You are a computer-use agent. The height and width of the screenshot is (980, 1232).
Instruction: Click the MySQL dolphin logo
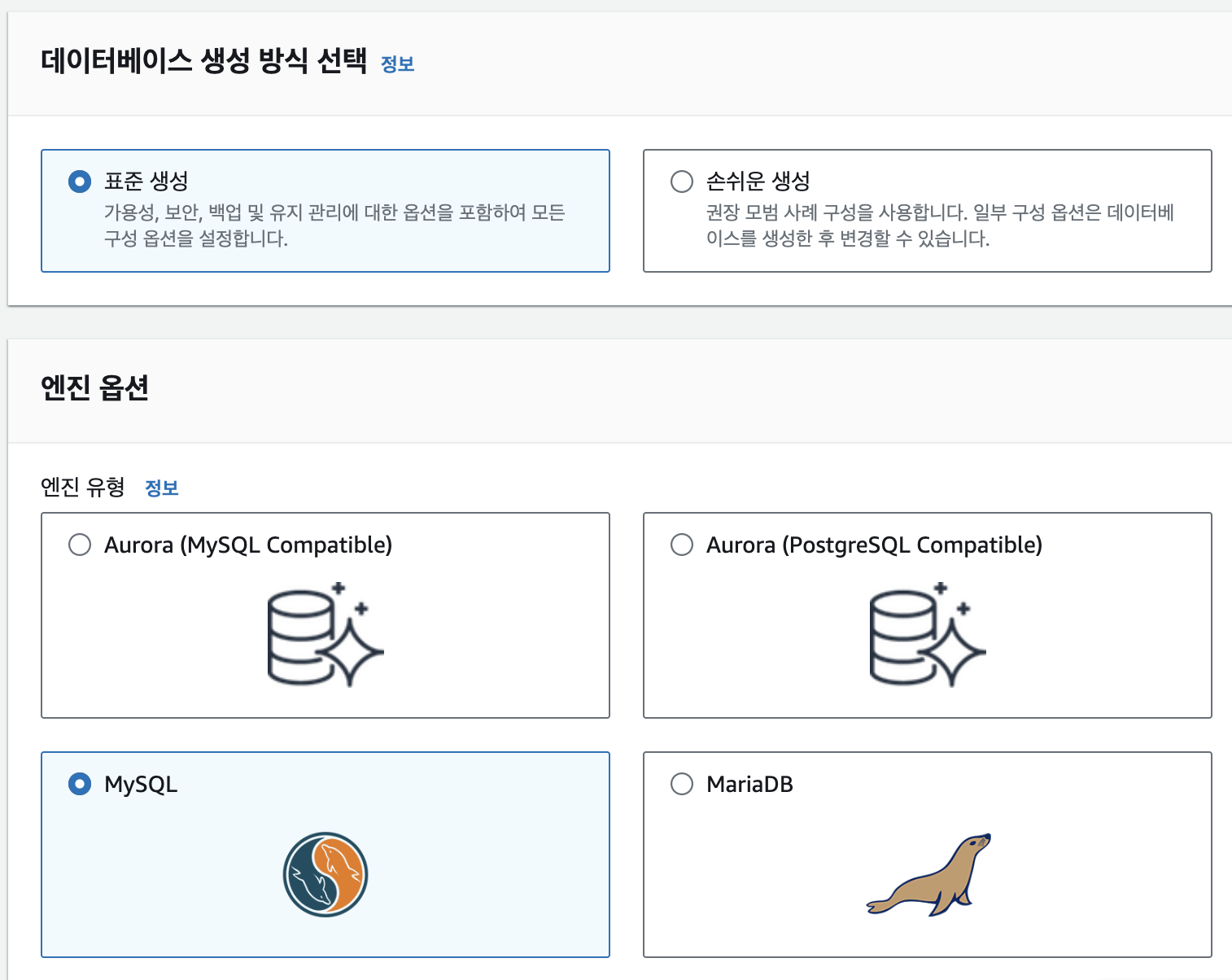click(x=325, y=874)
